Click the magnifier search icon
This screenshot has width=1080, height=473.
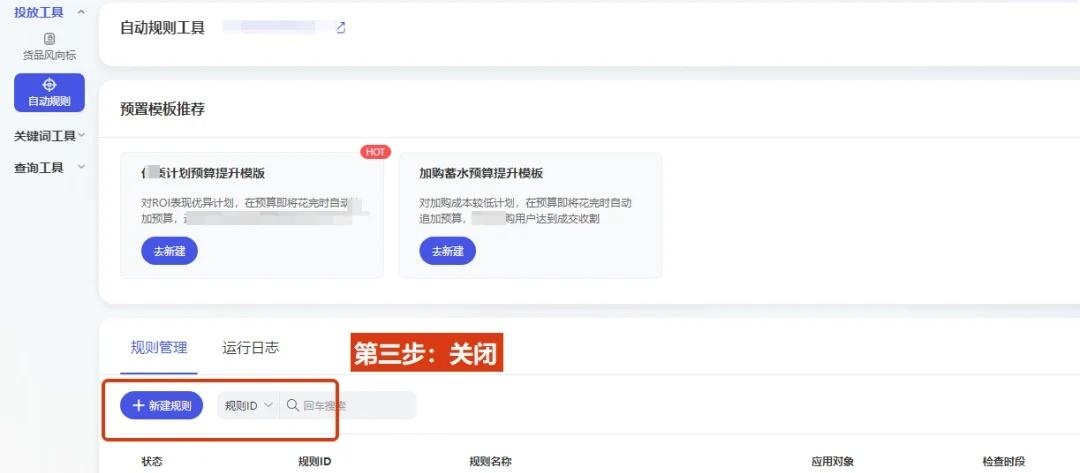coord(293,406)
